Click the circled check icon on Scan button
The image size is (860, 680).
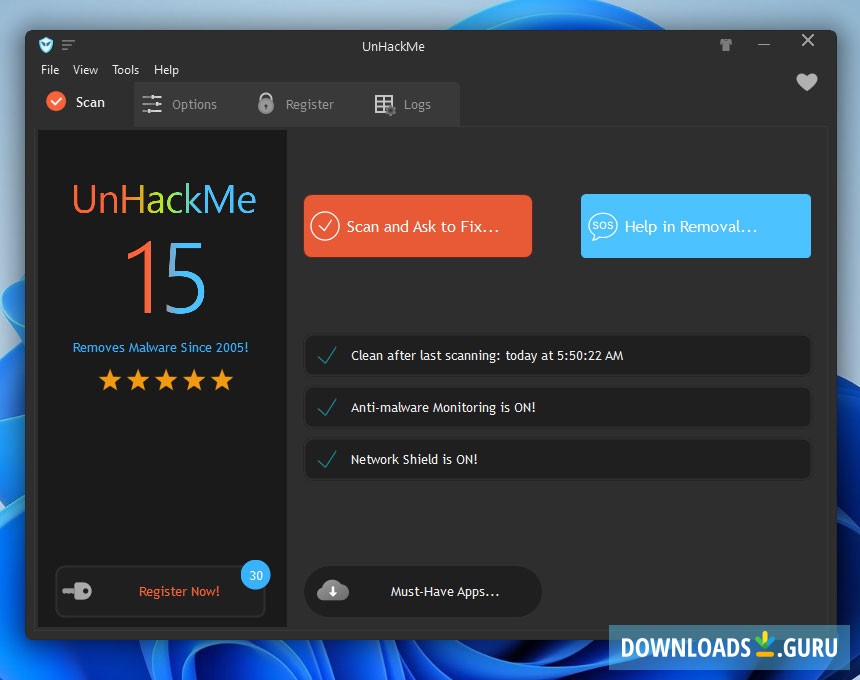click(325, 226)
